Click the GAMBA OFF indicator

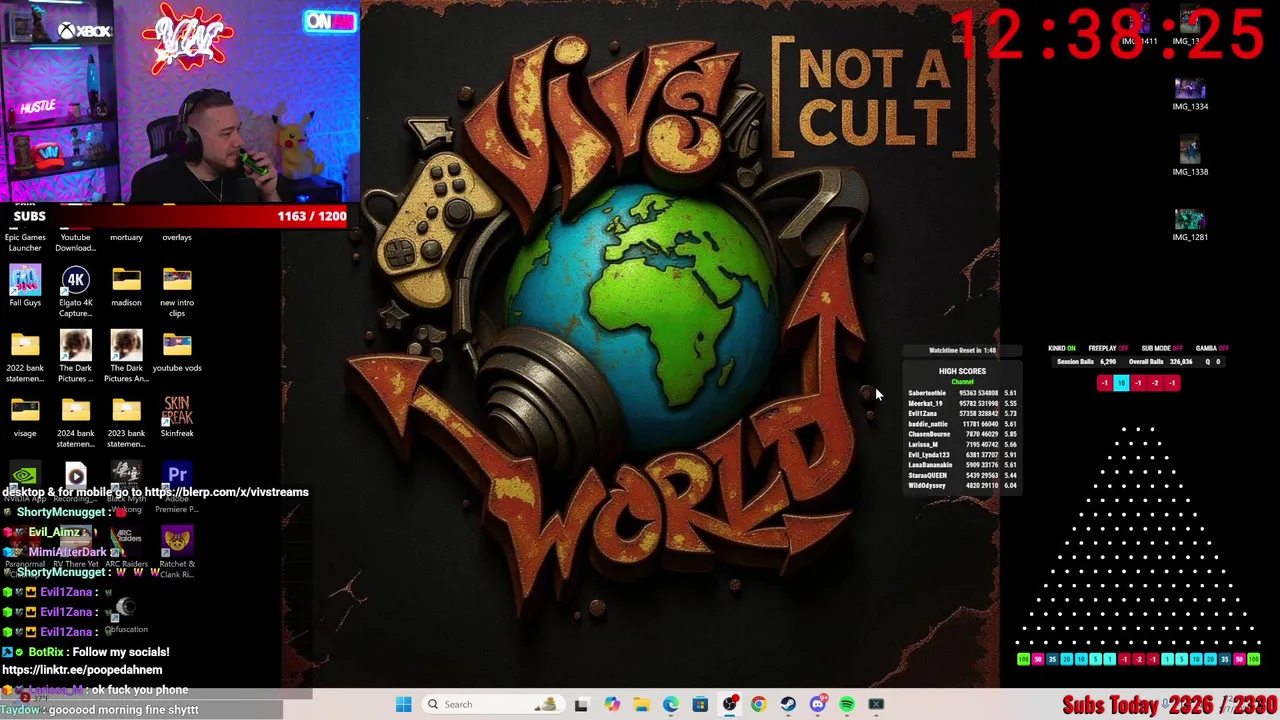click(1212, 348)
